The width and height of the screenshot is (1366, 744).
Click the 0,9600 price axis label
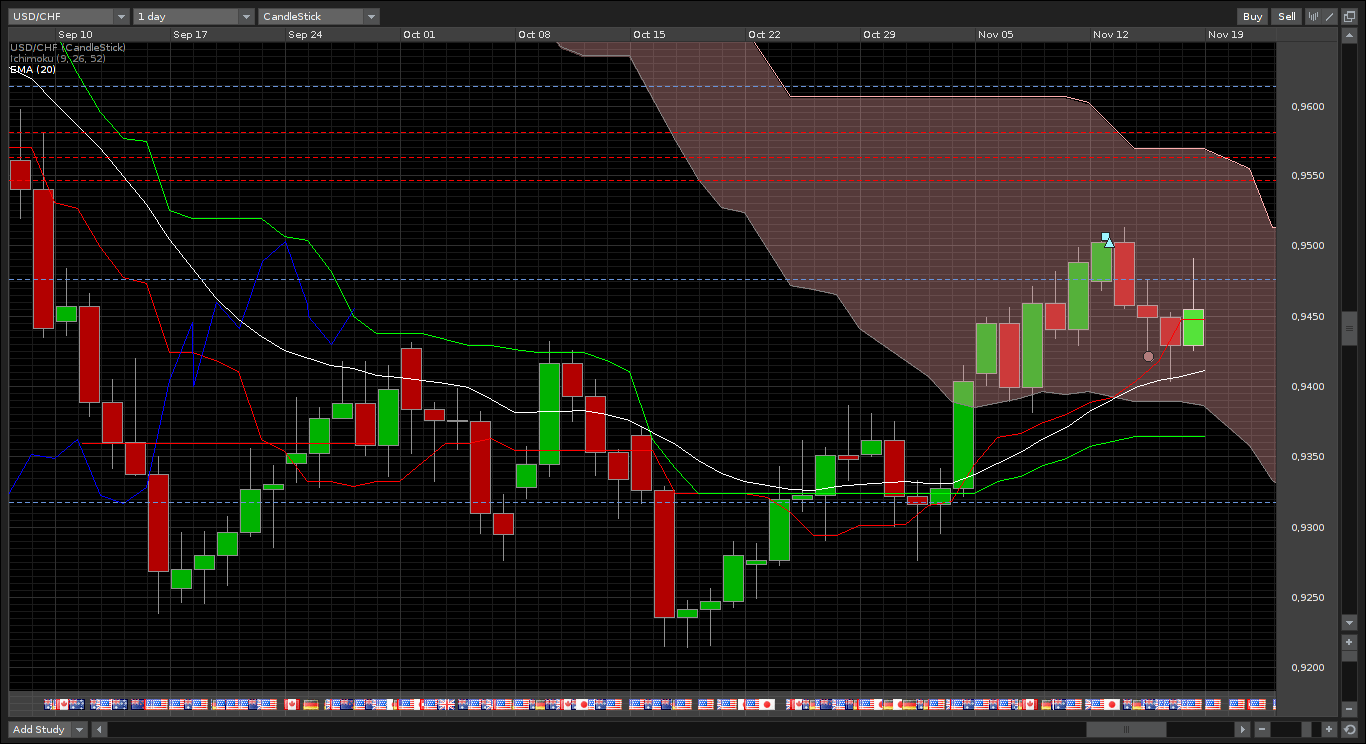(1306, 106)
